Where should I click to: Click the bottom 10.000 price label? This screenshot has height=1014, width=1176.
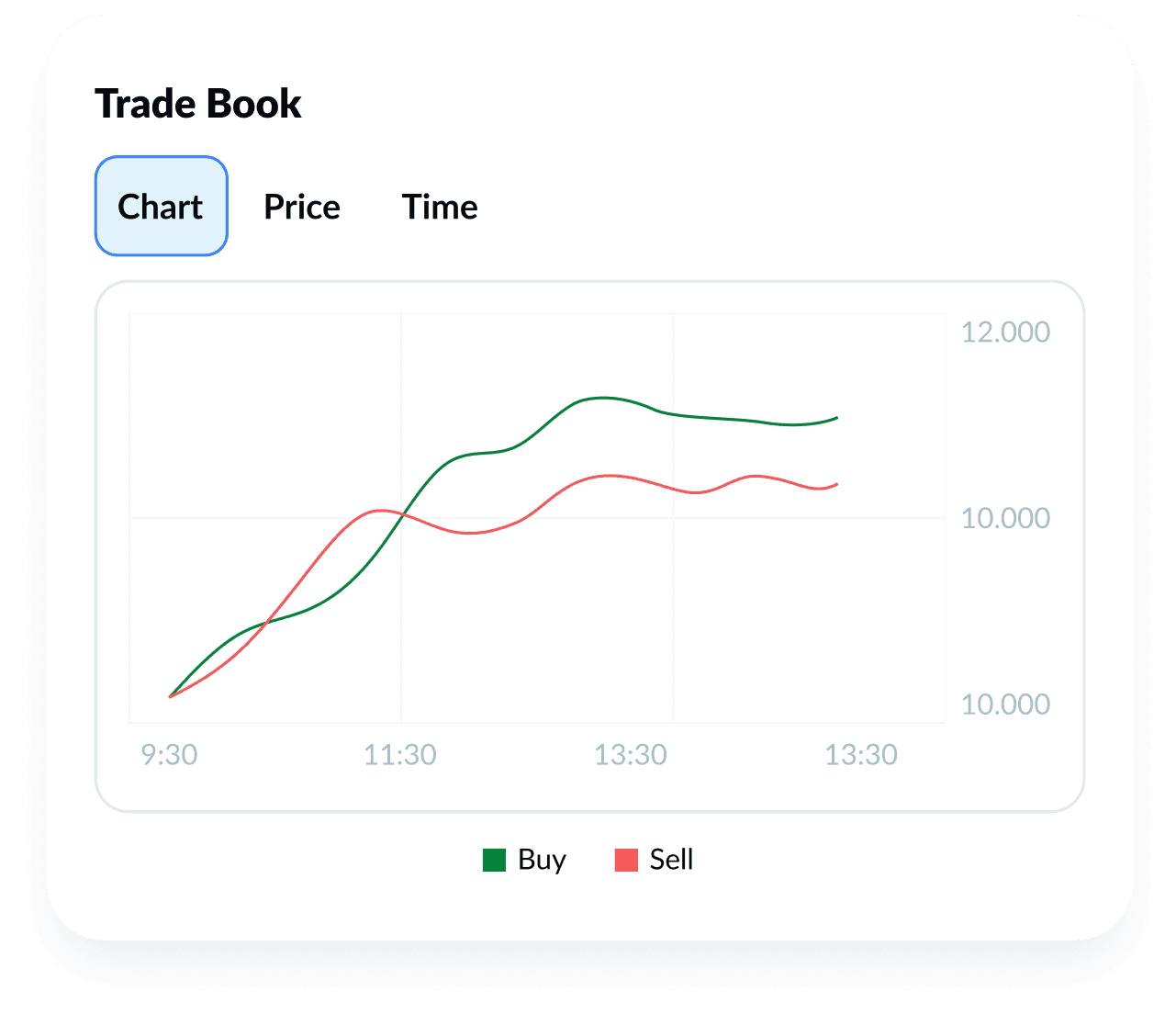click(x=1006, y=704)
